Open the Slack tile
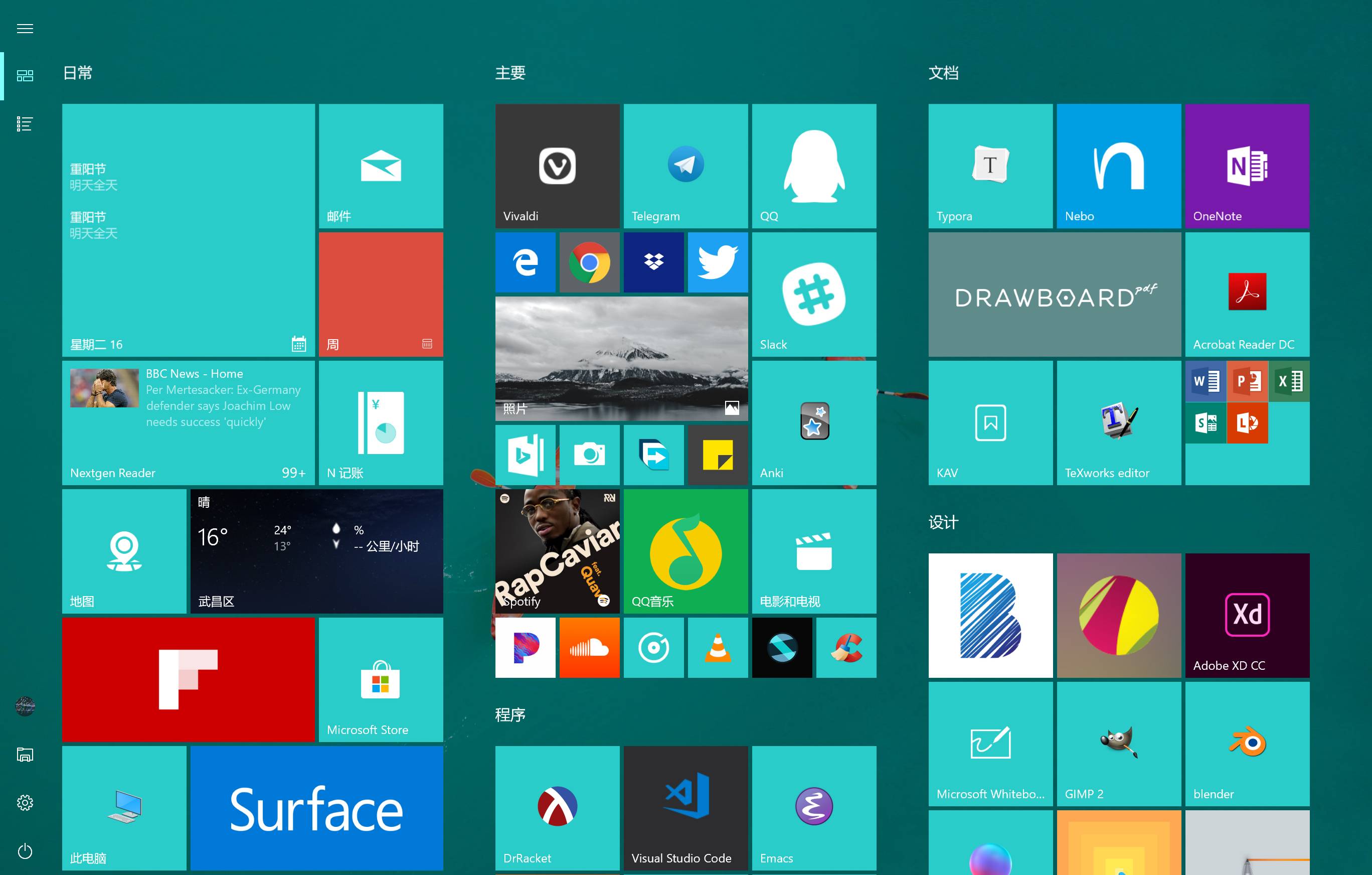This screenshot has height=875, width=1372. pos(814,294)
